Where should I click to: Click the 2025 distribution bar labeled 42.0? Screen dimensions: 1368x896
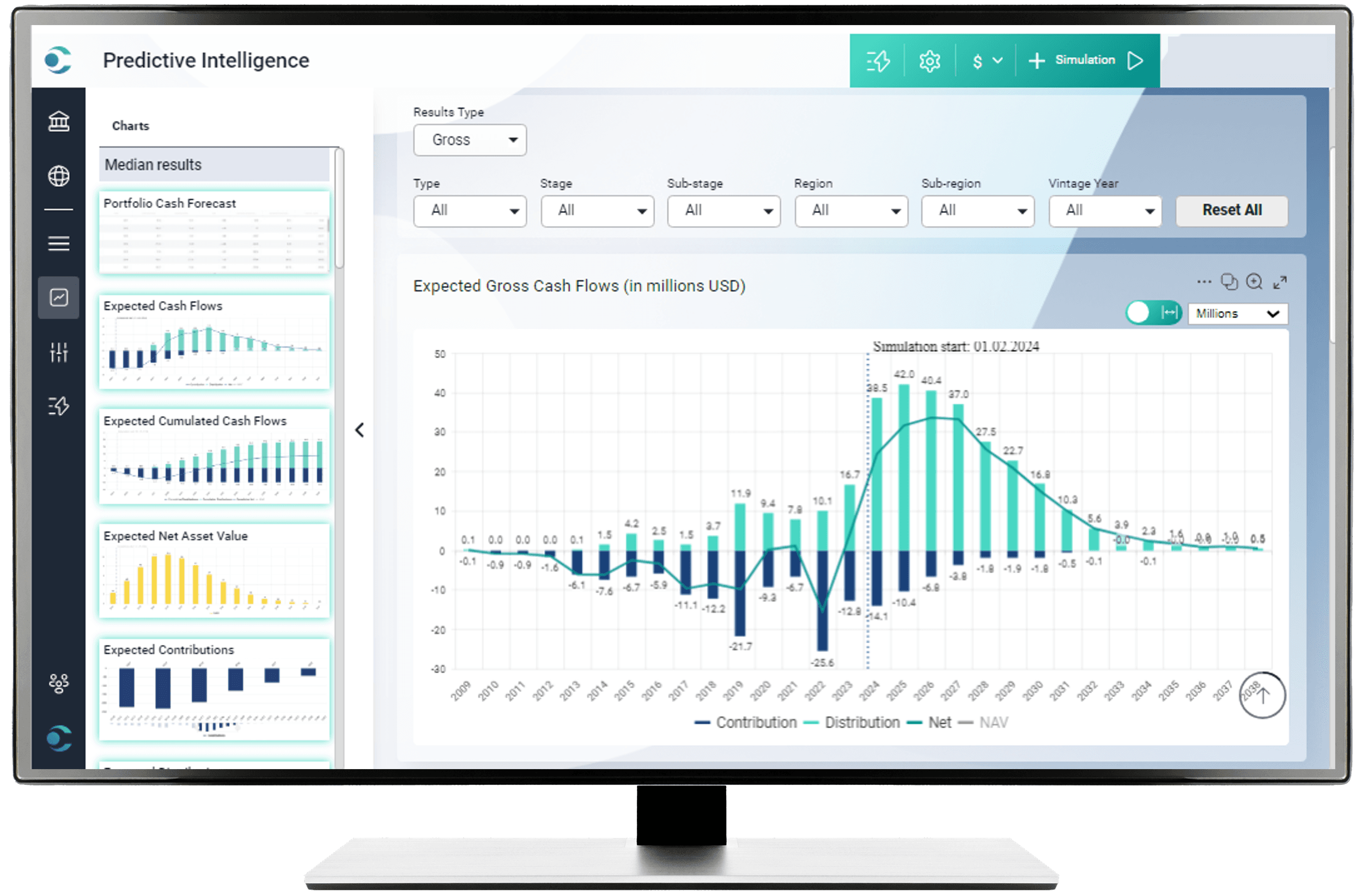pos(904,467)
